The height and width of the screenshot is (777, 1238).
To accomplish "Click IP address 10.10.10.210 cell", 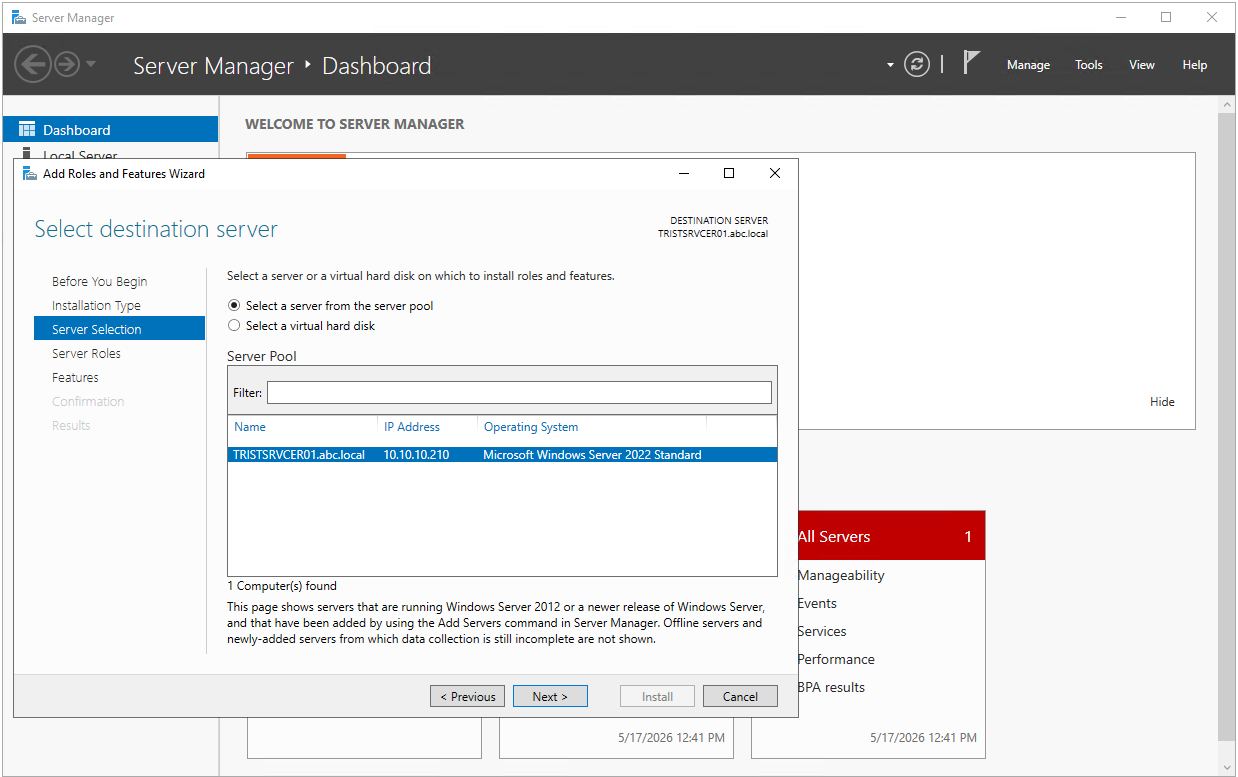I will click(x=416, y=455).
